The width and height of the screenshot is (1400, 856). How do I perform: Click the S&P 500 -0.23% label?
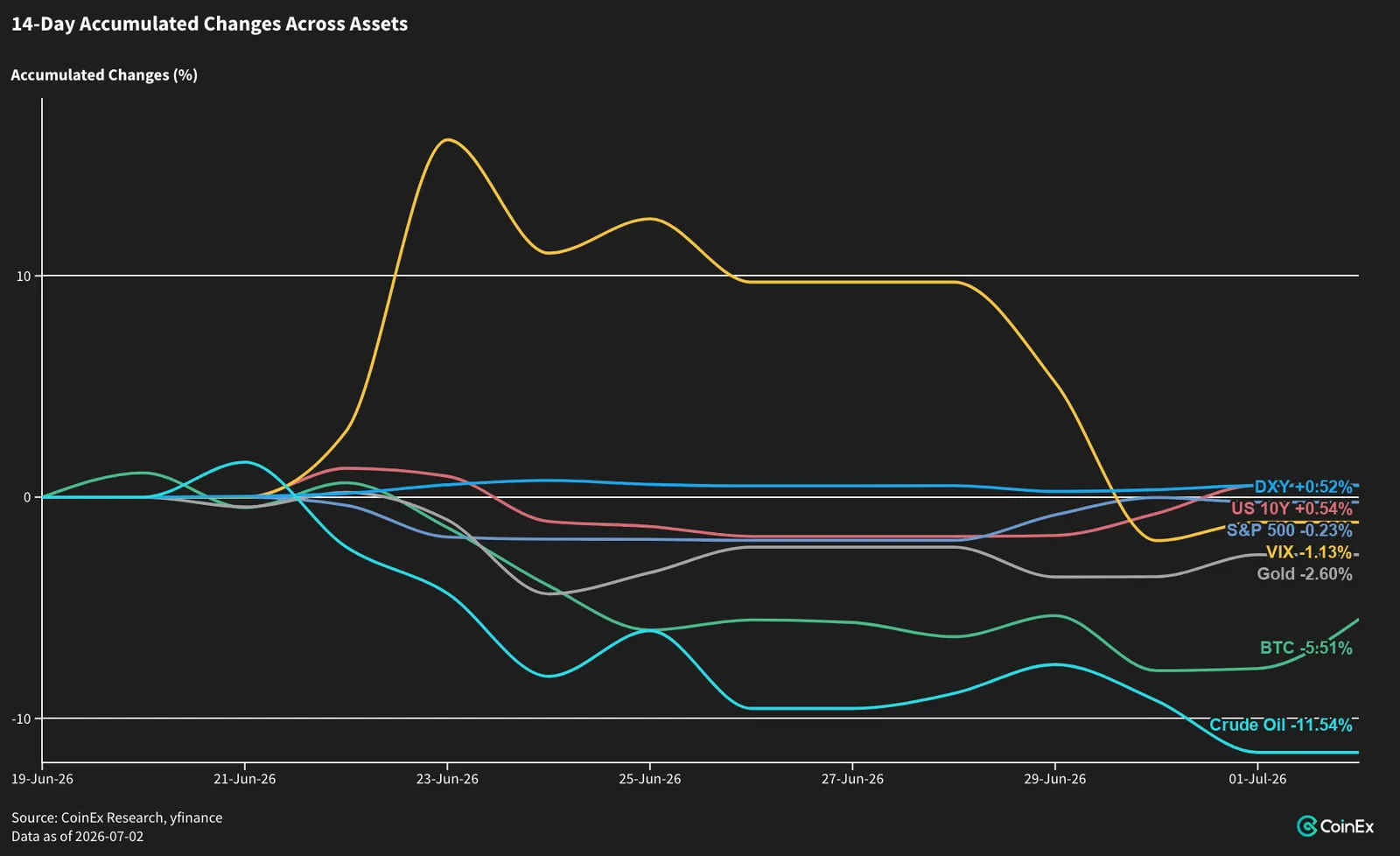pos(1290,530)
